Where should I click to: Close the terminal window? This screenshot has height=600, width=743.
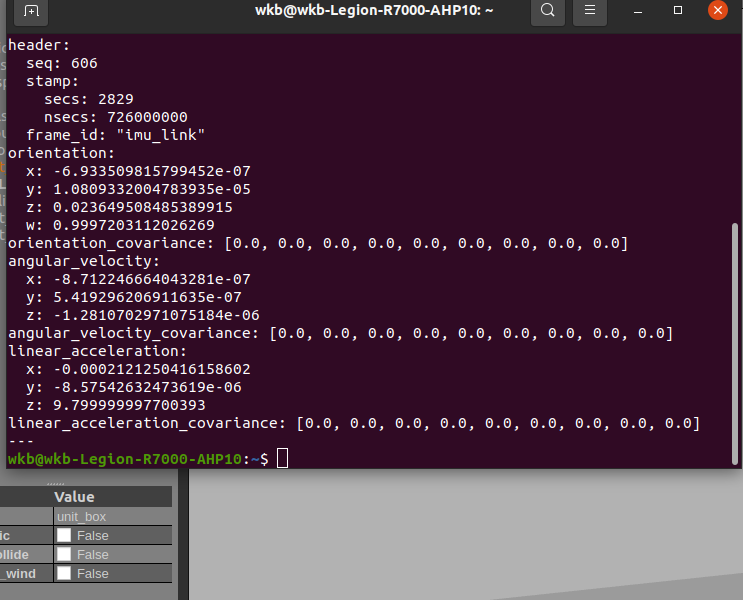coord(718,10)
